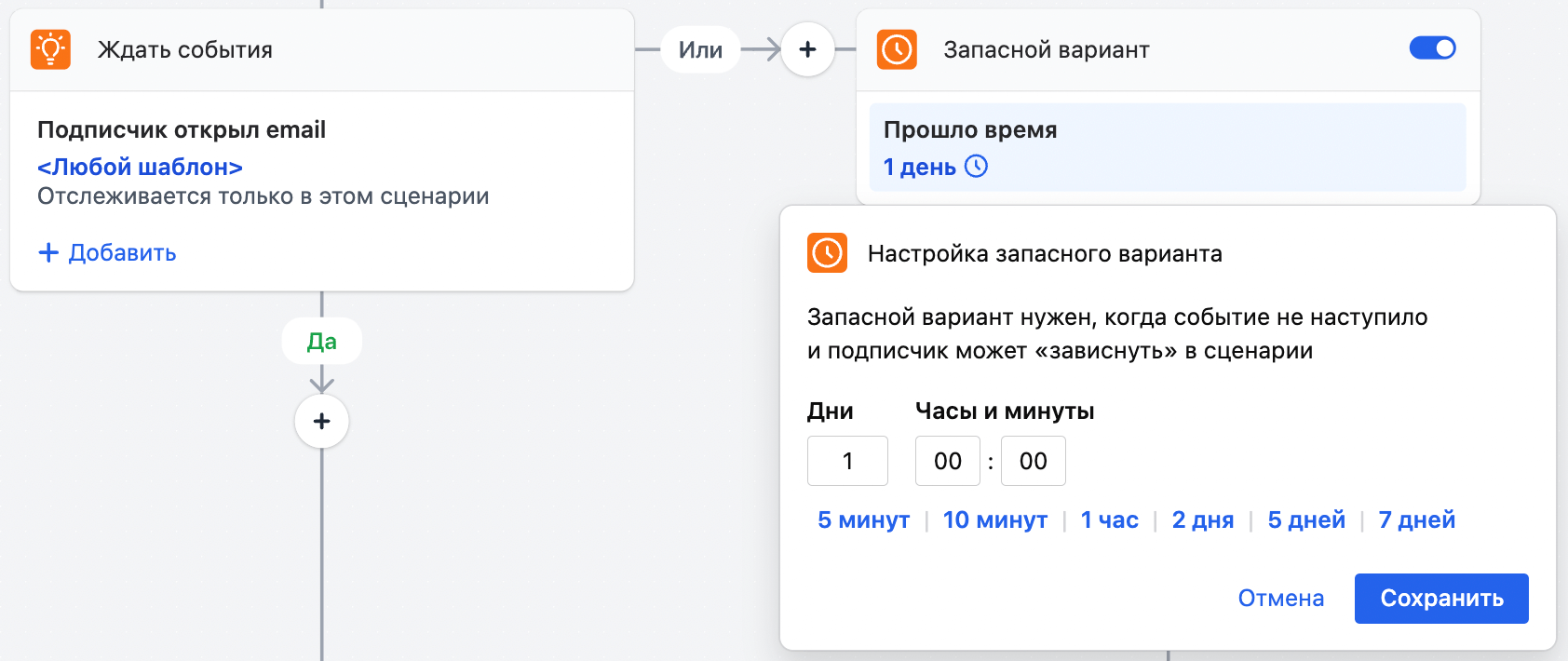Open the 1 день time setting

(x=920, y=167)
